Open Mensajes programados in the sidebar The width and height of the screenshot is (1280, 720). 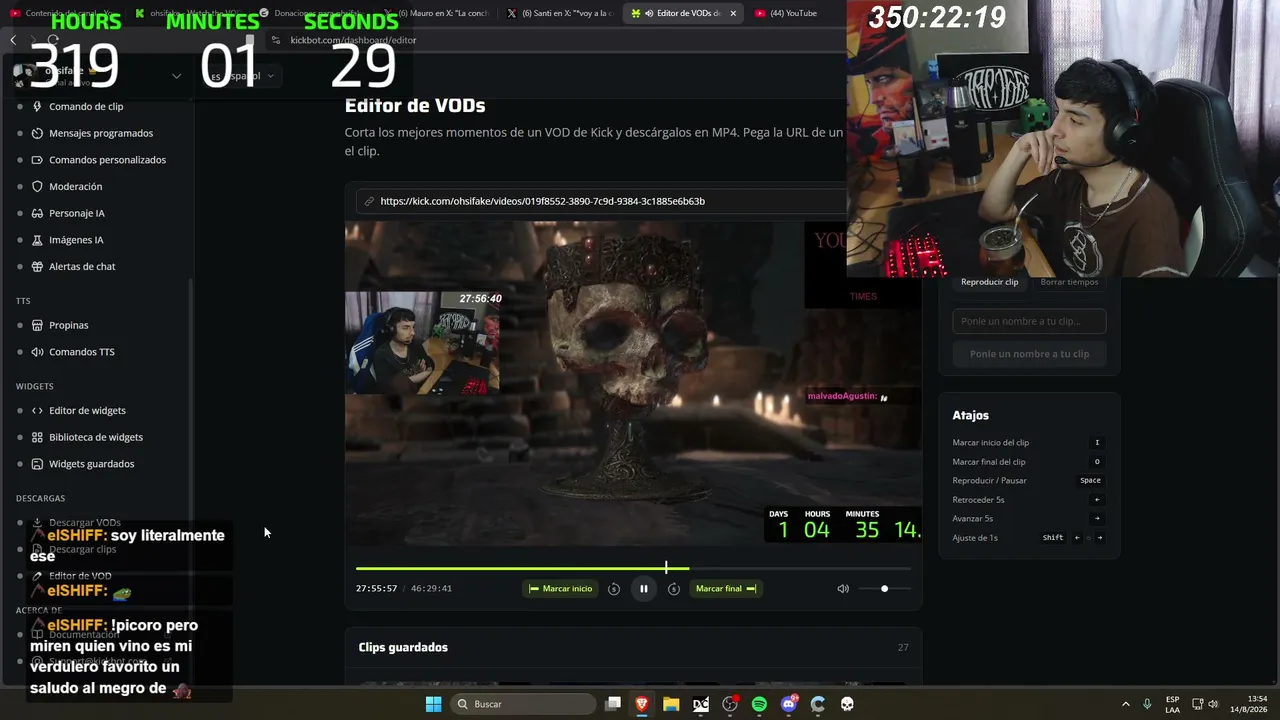pyautogui.click(x=101, y=133)
